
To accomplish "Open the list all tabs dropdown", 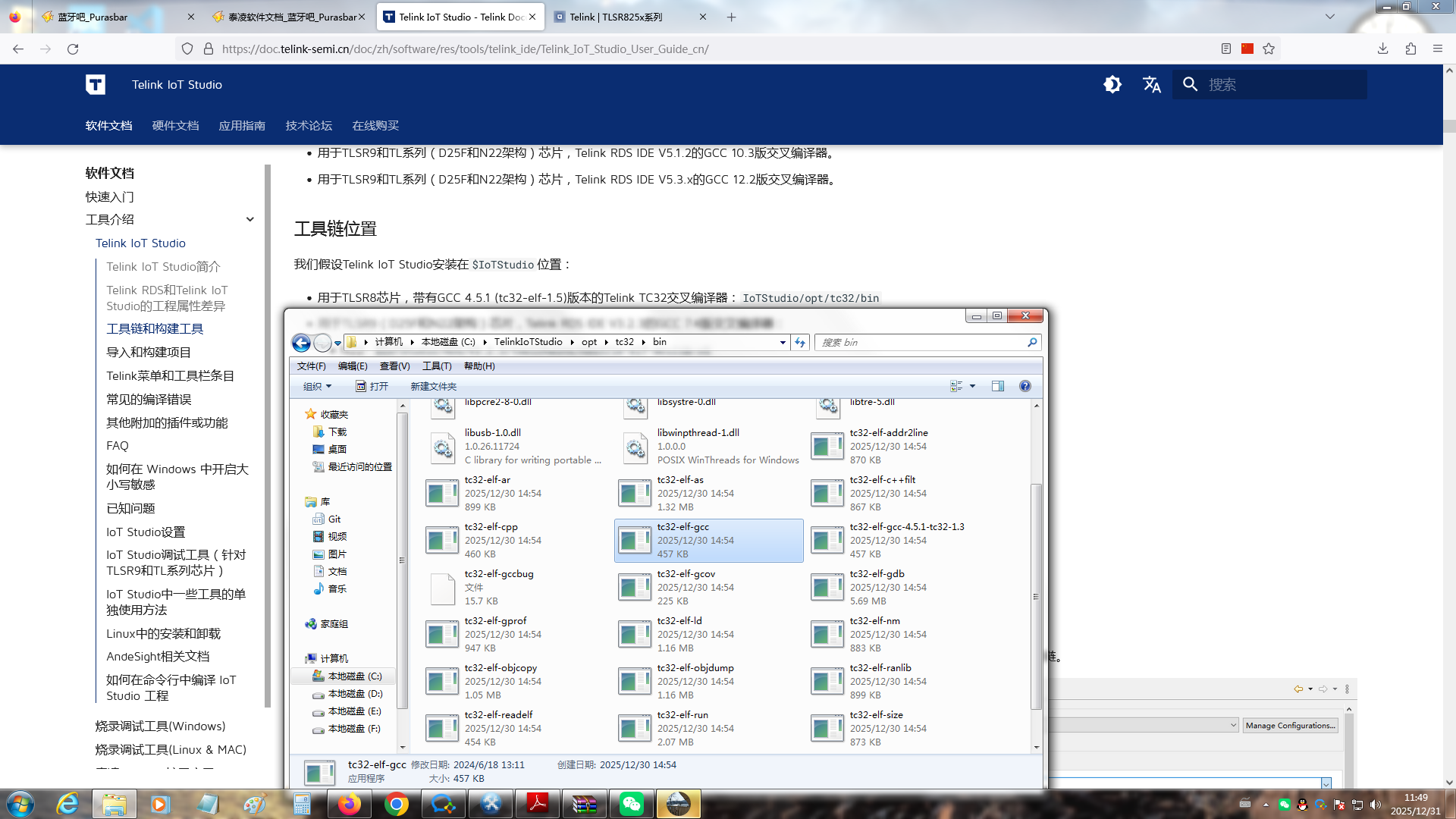I will coord(1329,17).
